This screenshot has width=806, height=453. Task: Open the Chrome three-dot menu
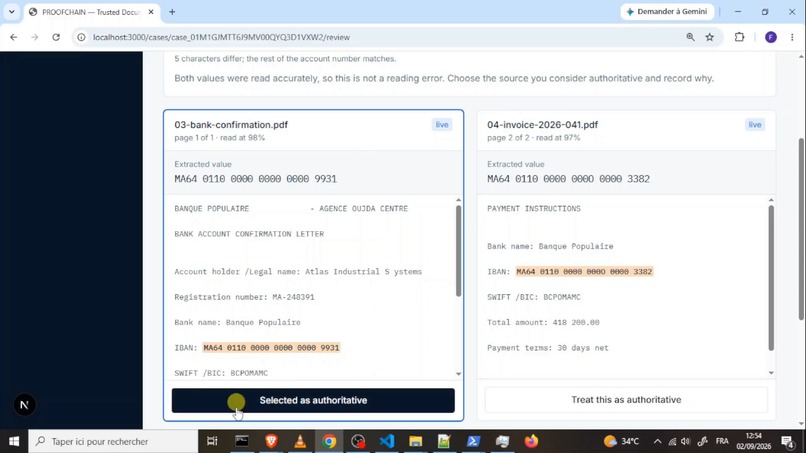(792, 37)
